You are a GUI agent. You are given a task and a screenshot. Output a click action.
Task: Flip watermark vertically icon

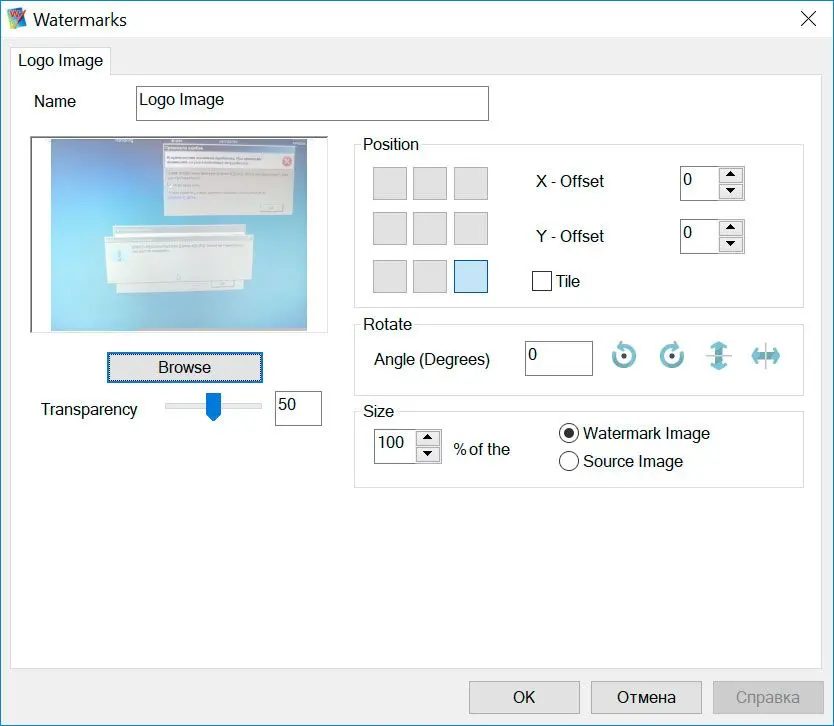point(719,355)
